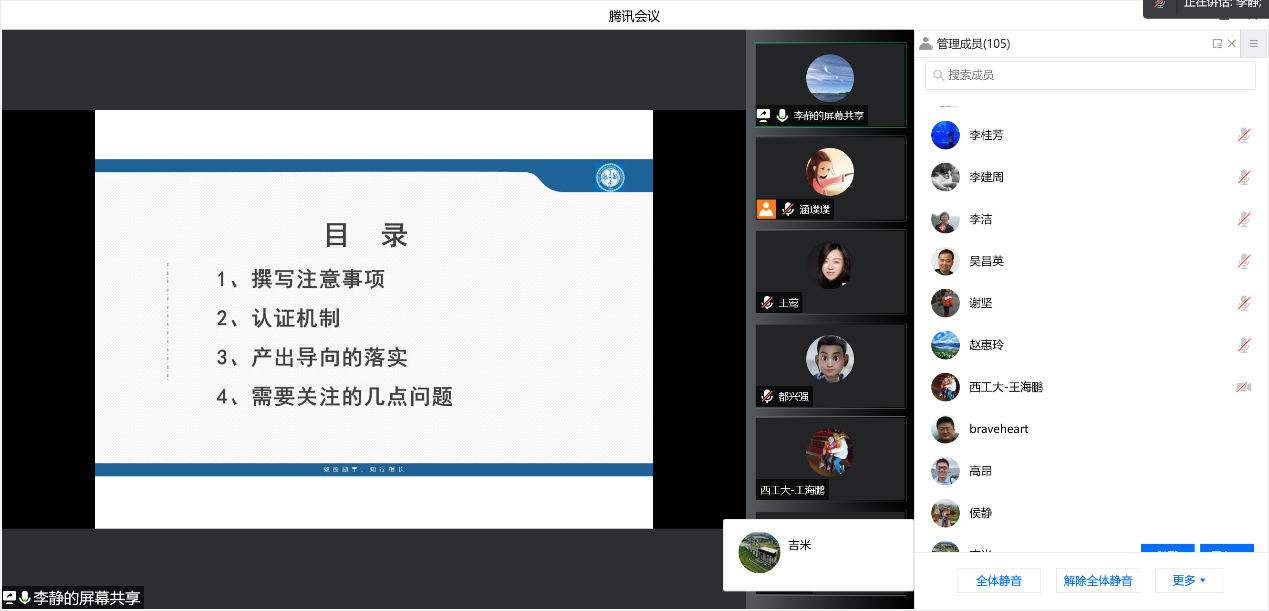The image size is (1269, 611).
Task: Click the green microphone icon on 李静's tile
Action: point(782,115)
